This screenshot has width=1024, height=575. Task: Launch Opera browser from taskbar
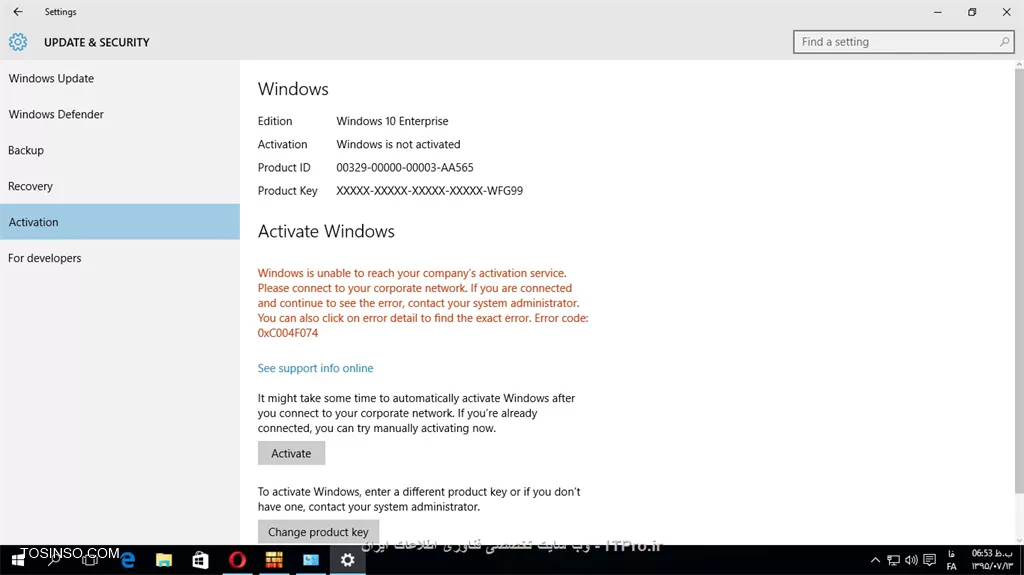pyautogui.click(x=237, y=560)
